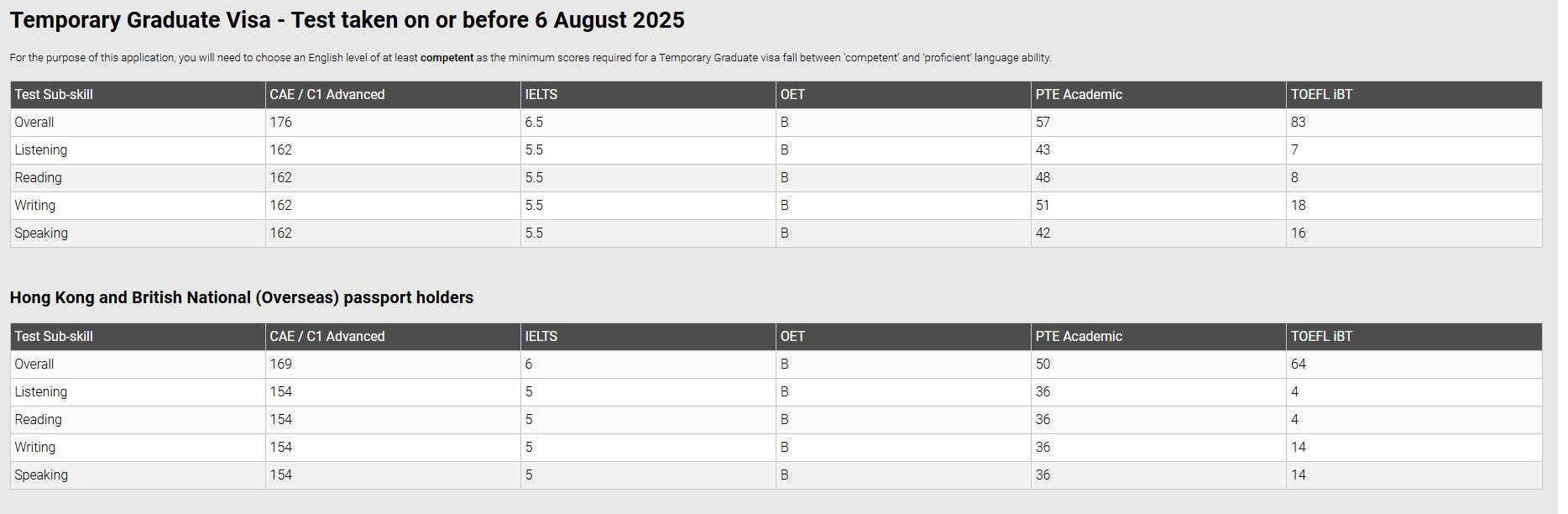Click the Temporary Graduate Visa page heading
1568x514 pixels.
coord(347,20)
